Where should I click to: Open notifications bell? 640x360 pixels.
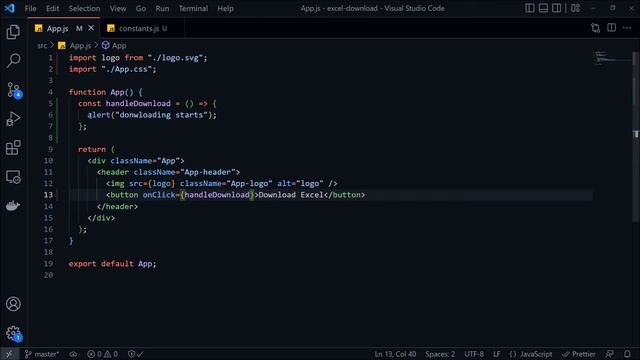tap(627, 354)
